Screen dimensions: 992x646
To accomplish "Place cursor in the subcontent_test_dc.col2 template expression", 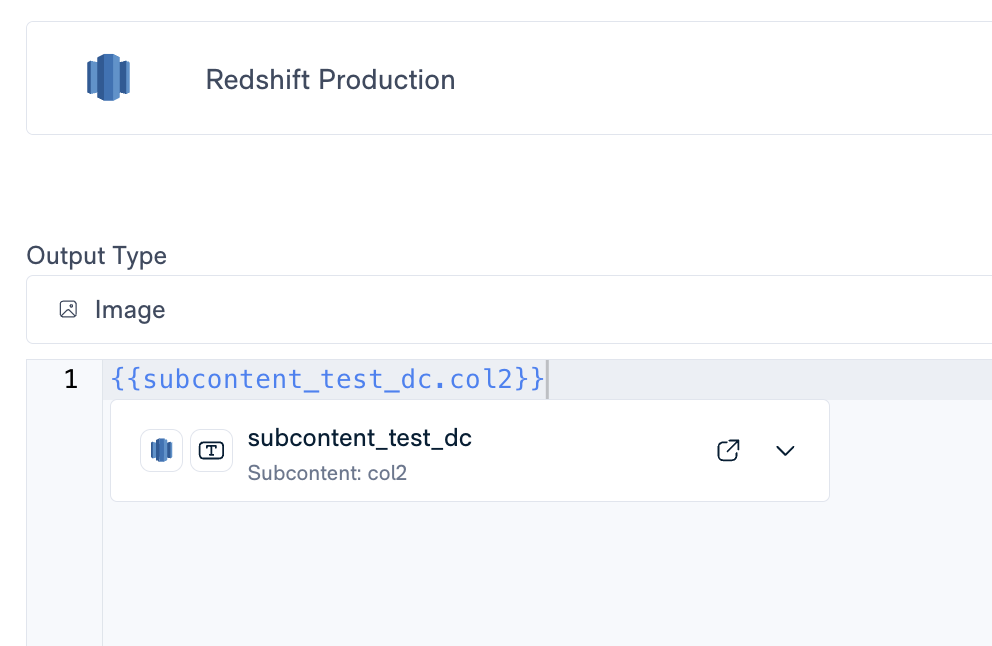I will coord(330,380).
